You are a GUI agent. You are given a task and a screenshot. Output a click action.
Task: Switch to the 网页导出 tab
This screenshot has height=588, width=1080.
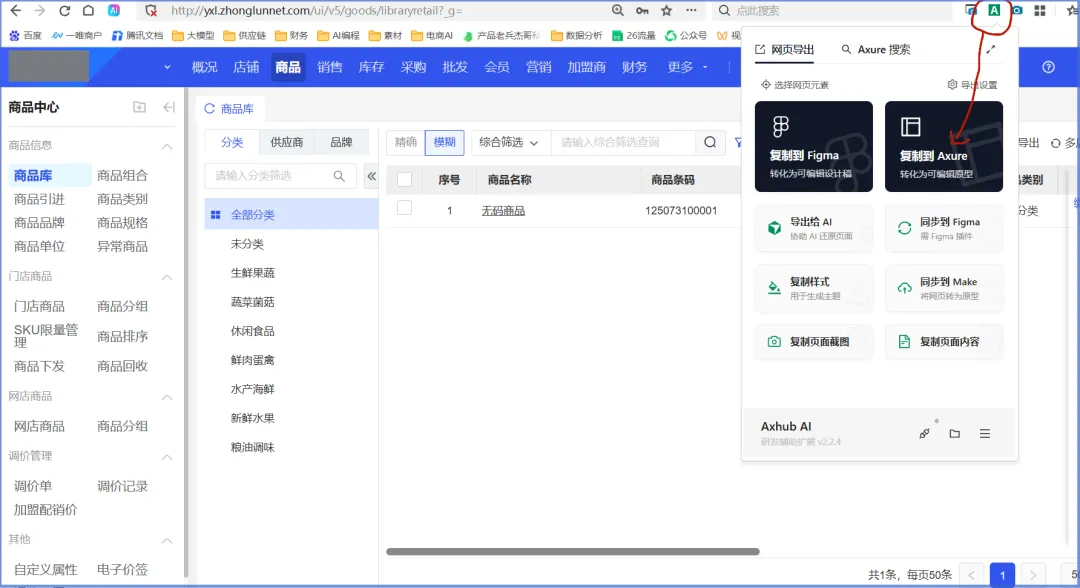785,50
